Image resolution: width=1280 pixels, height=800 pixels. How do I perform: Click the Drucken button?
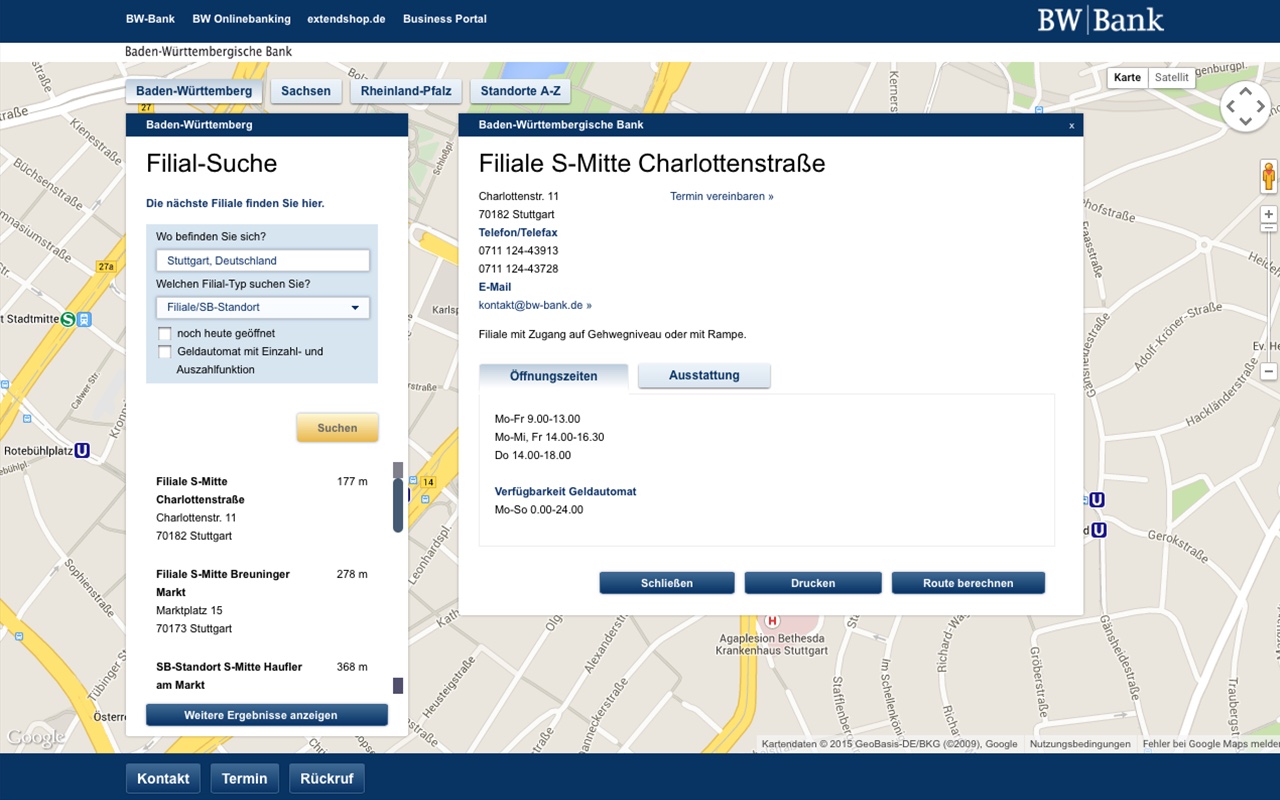(x=813, y=583)
